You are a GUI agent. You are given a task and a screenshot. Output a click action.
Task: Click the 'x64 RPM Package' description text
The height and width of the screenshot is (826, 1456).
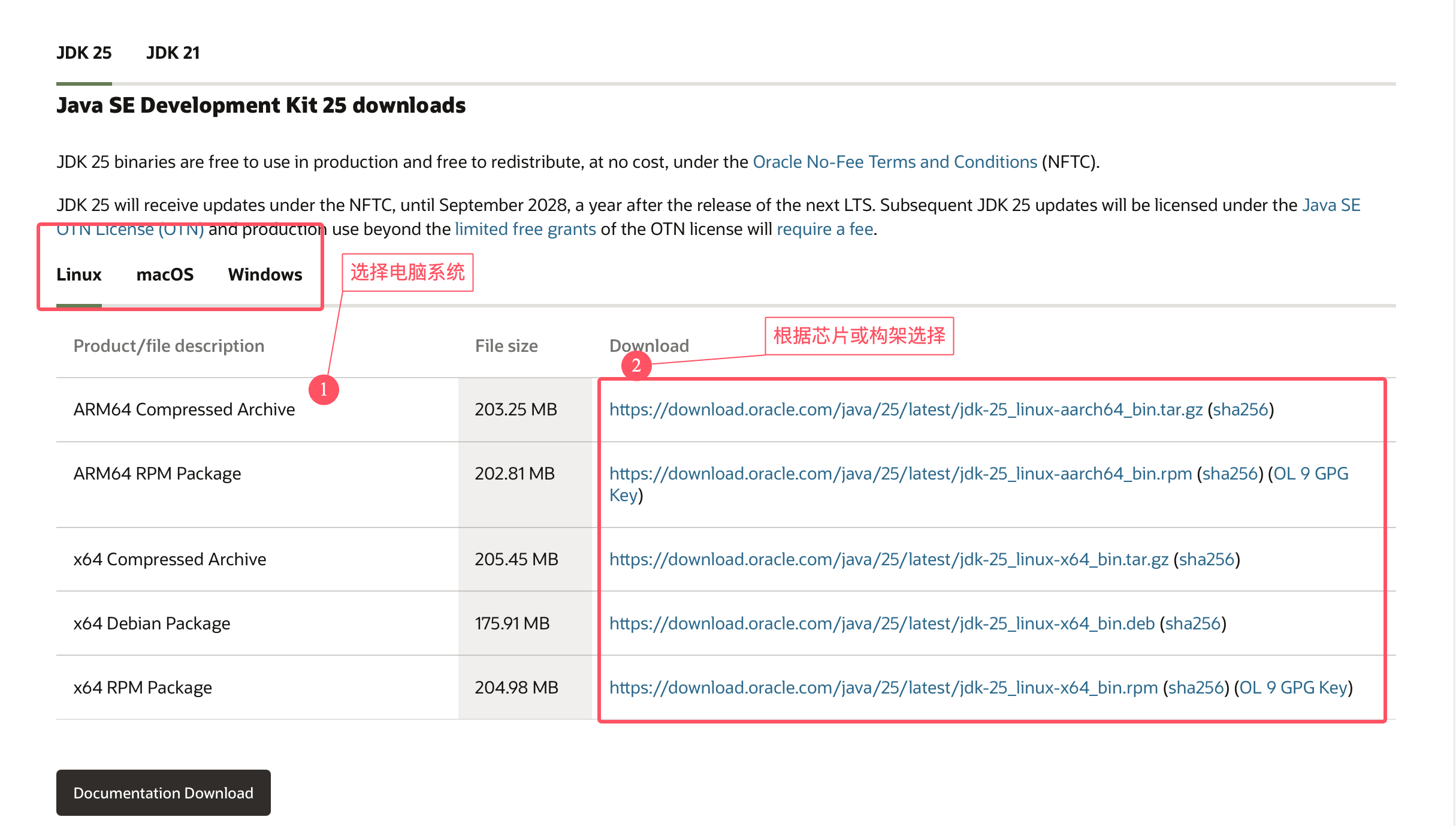click(x=143, y=688)
